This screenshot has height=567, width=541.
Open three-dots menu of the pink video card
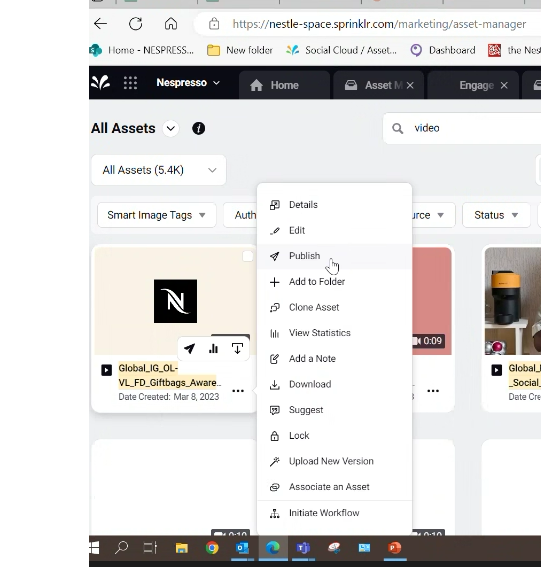[x=433, y=391]
